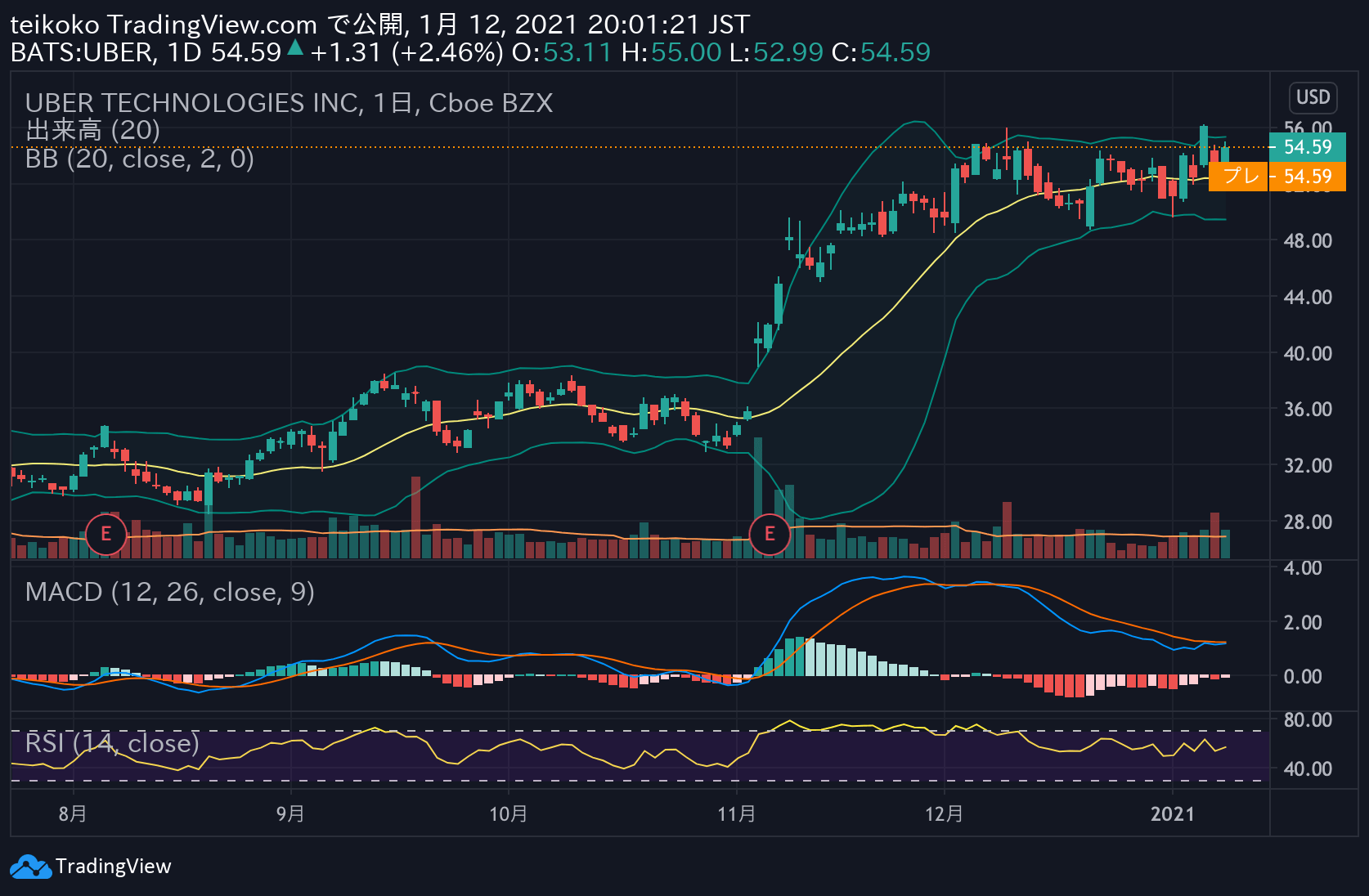Click the November earnings E marker
This screenshot has height=896, width=1369.
coord(770,535)
